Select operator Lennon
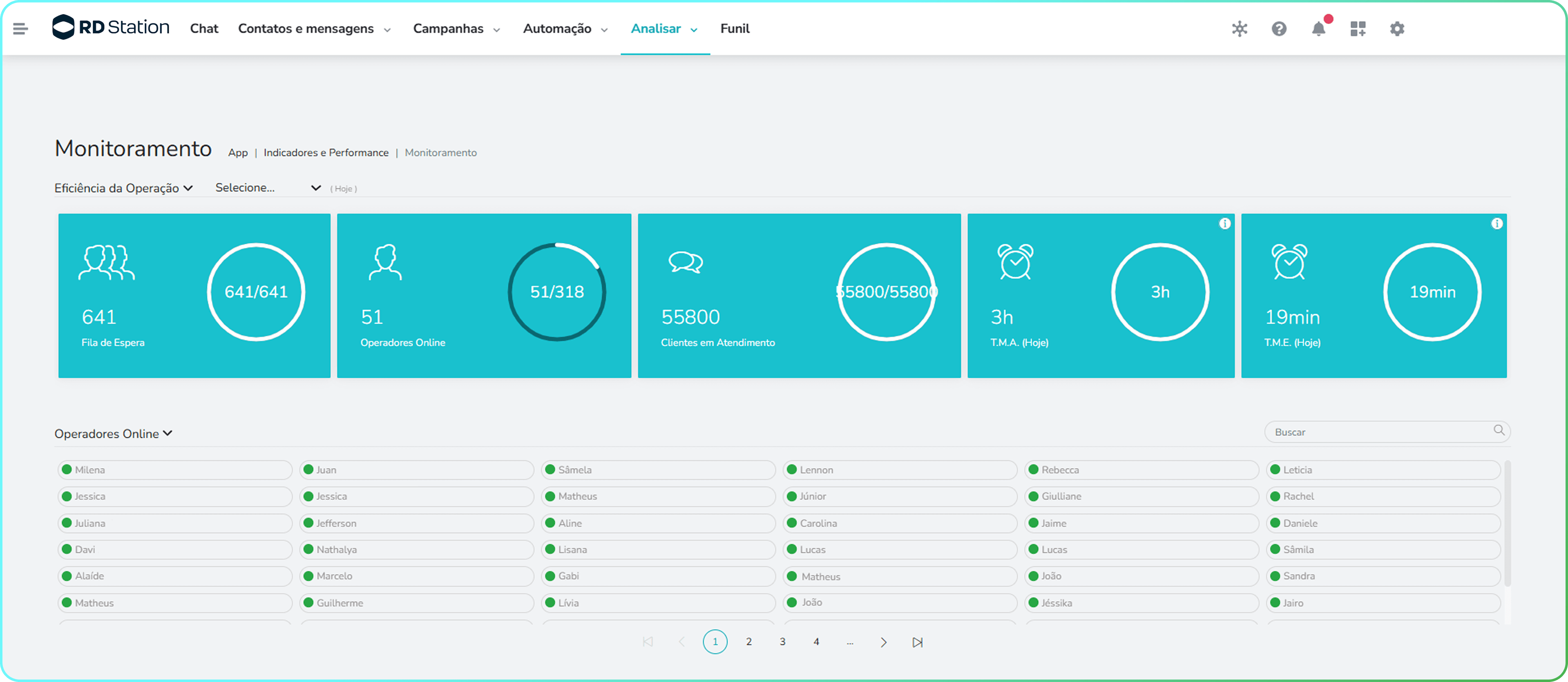Viewport: 1568px width, 682px height. pos(900,470)
